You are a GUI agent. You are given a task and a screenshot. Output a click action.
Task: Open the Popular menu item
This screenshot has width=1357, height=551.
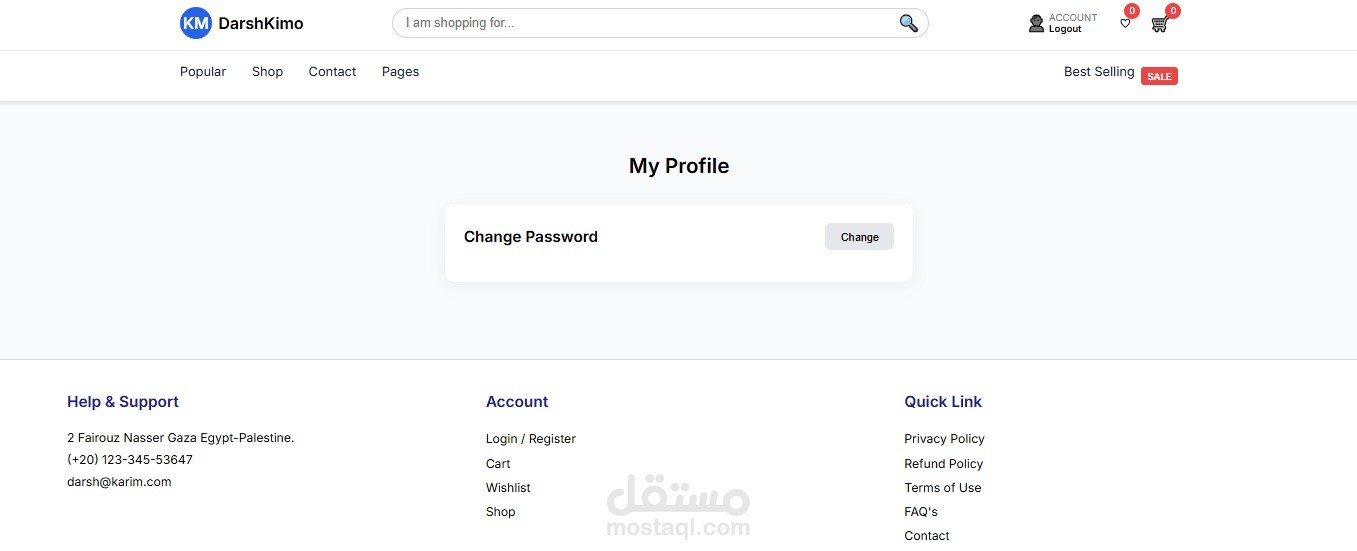coord(203,72)
